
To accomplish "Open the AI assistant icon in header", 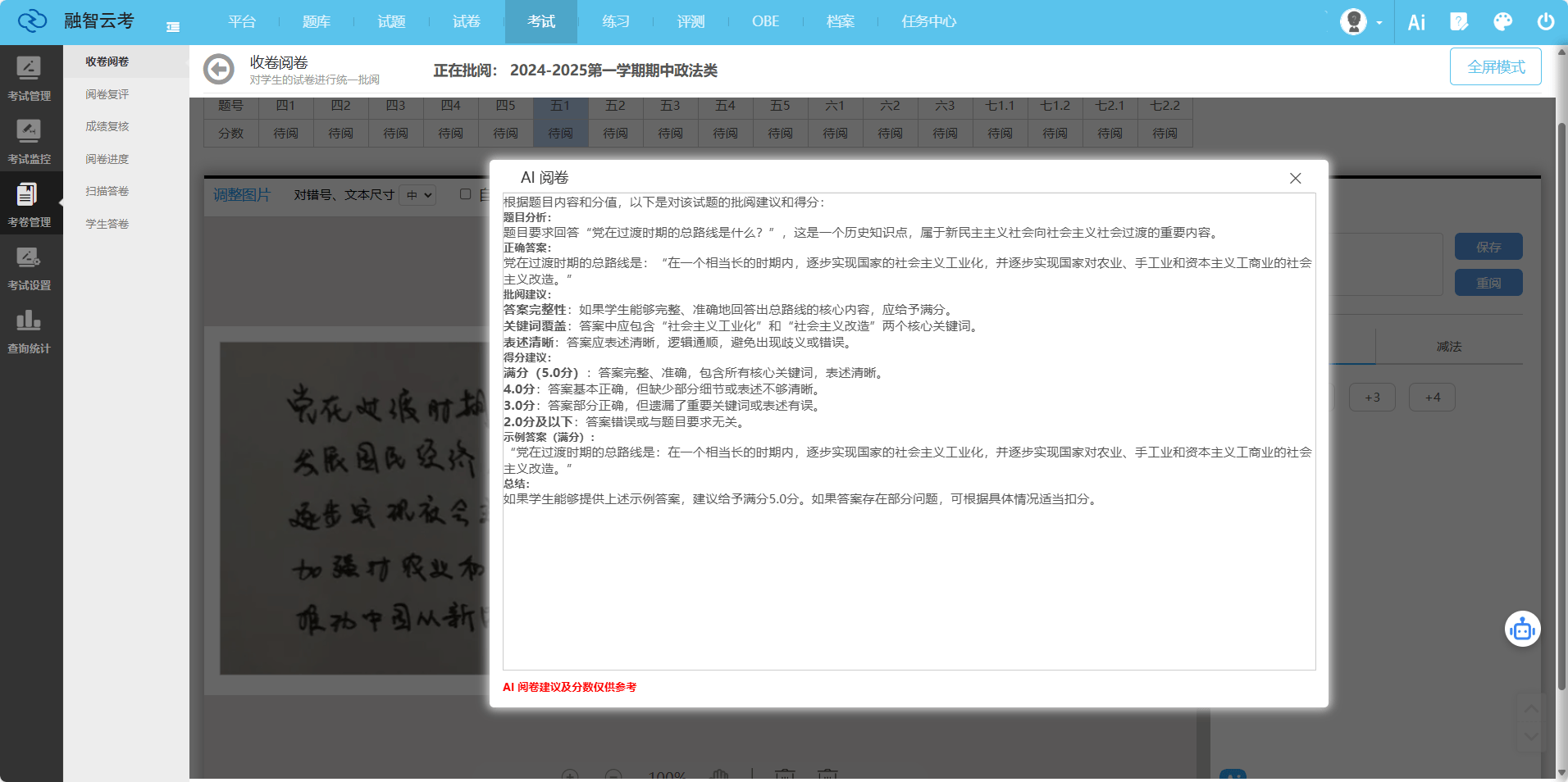I will click(x=1416, y=22).
